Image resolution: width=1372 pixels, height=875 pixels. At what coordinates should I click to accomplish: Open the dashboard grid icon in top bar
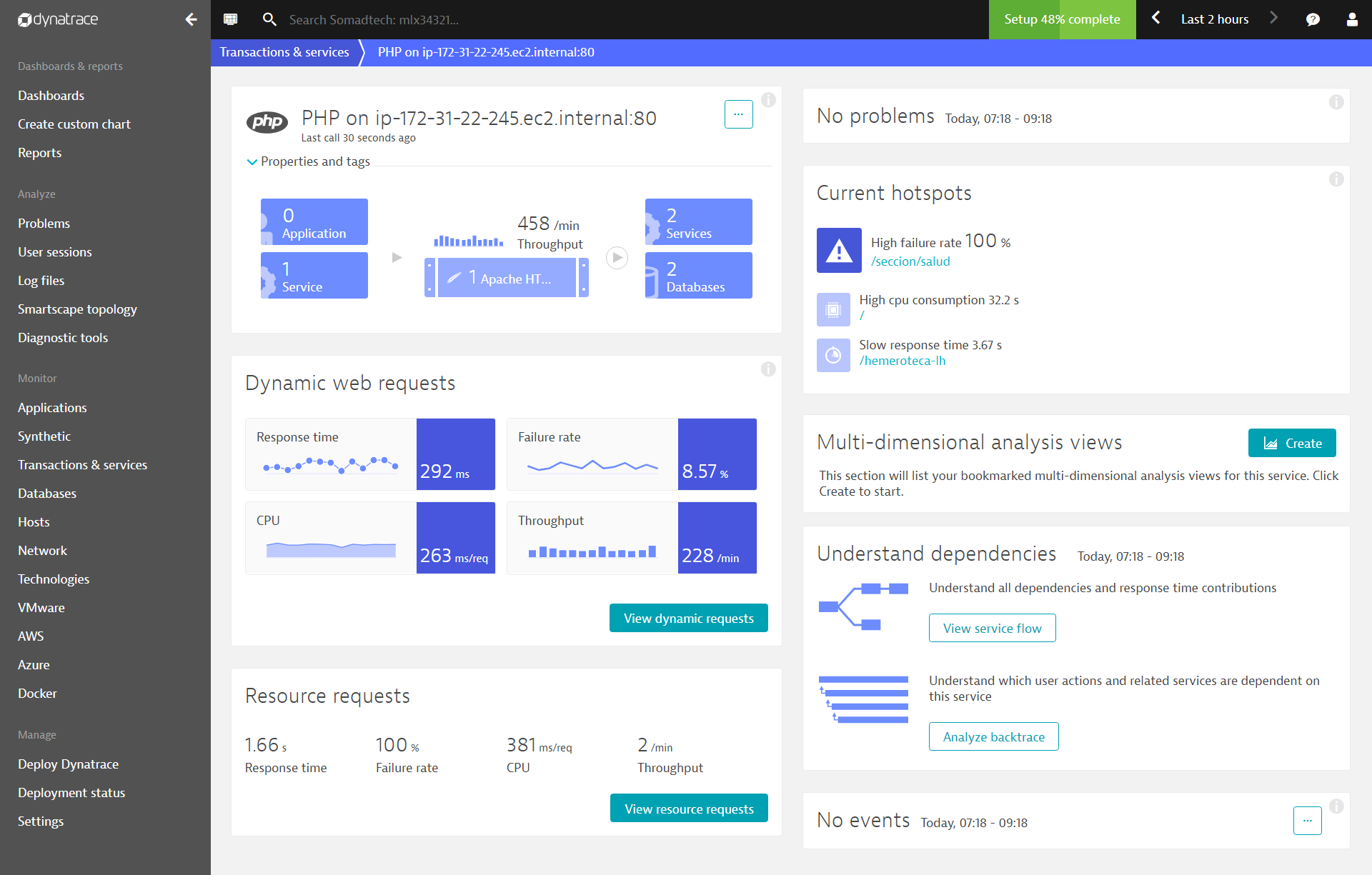click(x=230, y=19)
